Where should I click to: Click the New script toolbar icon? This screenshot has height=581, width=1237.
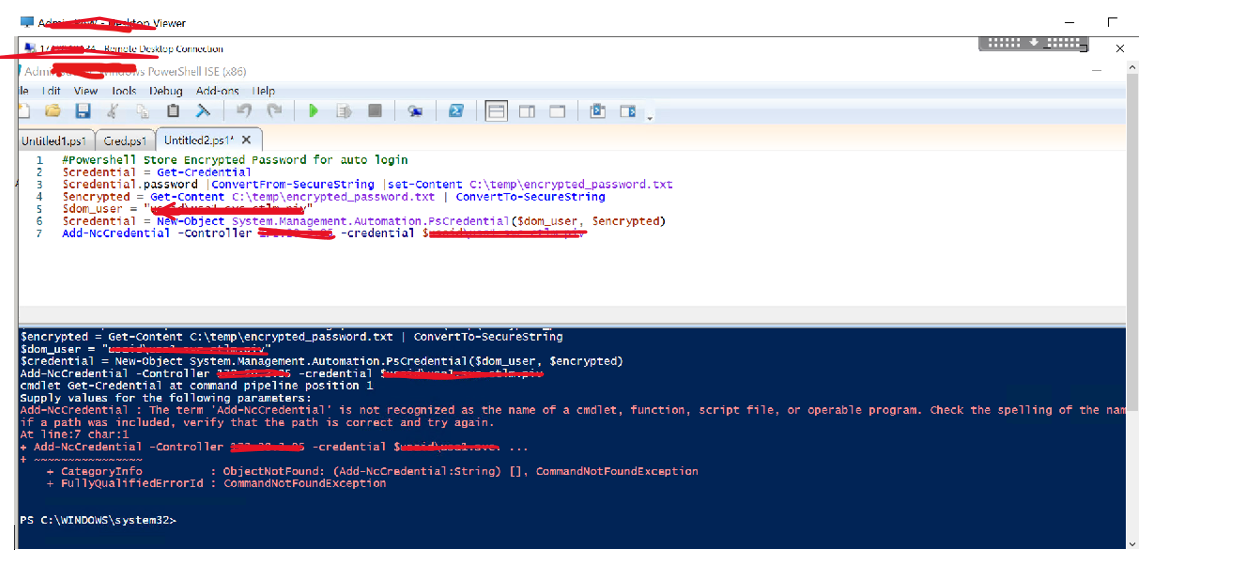(23, 111)
